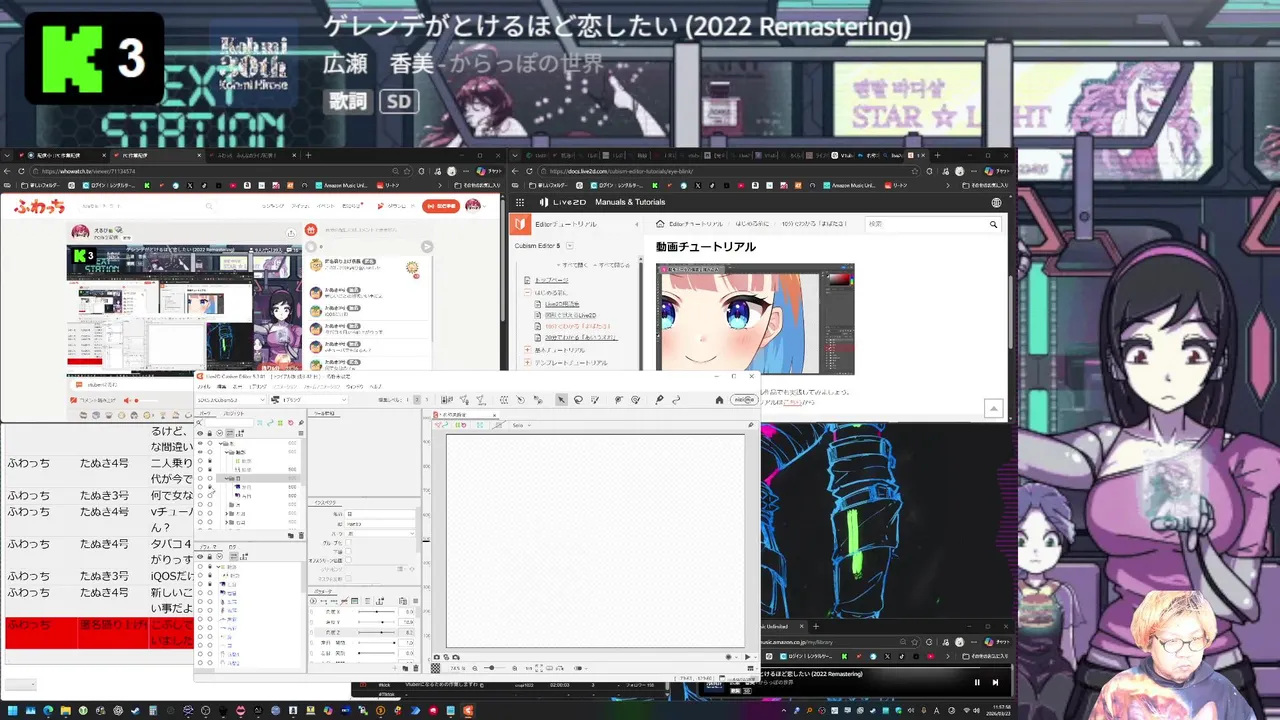The width and height of the screenshot is (1280, 720).
Task: Open the model-name dropdown in Cubism toolbar
Action: coord(232,400)
